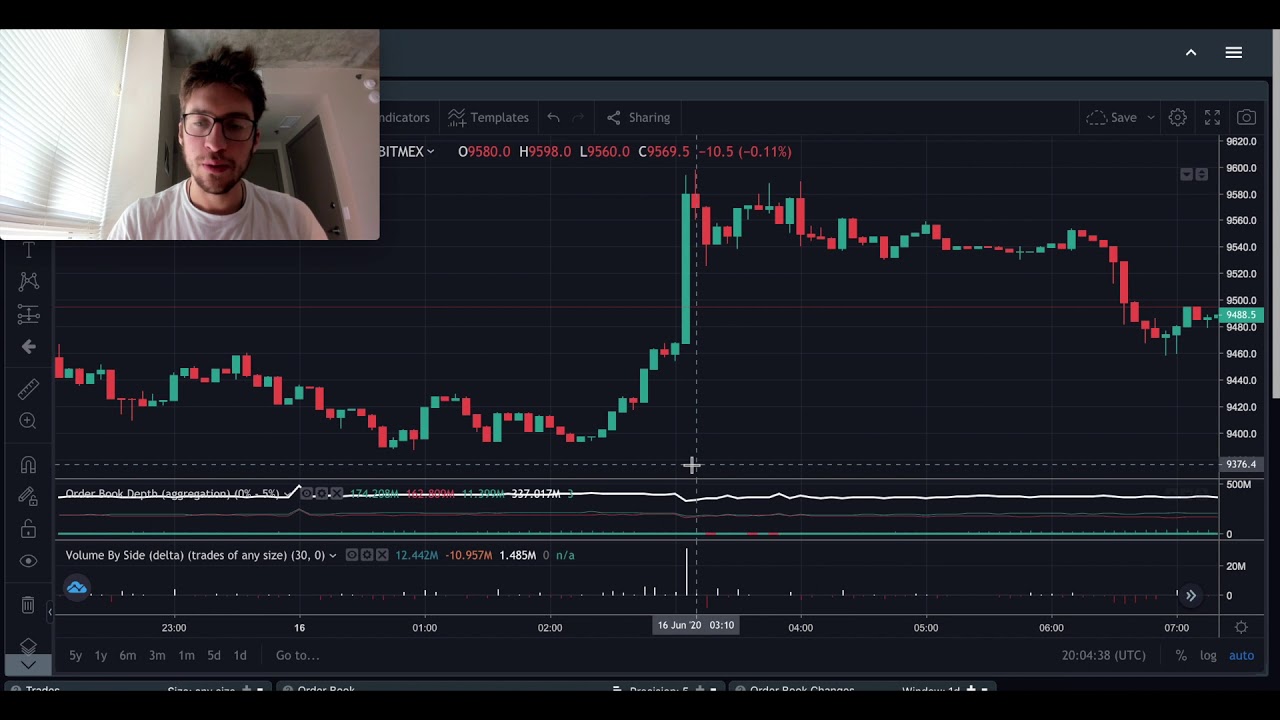Open the hamburger menu at top right
The width and height of the screenshot is (1280, 720).
1233,53
